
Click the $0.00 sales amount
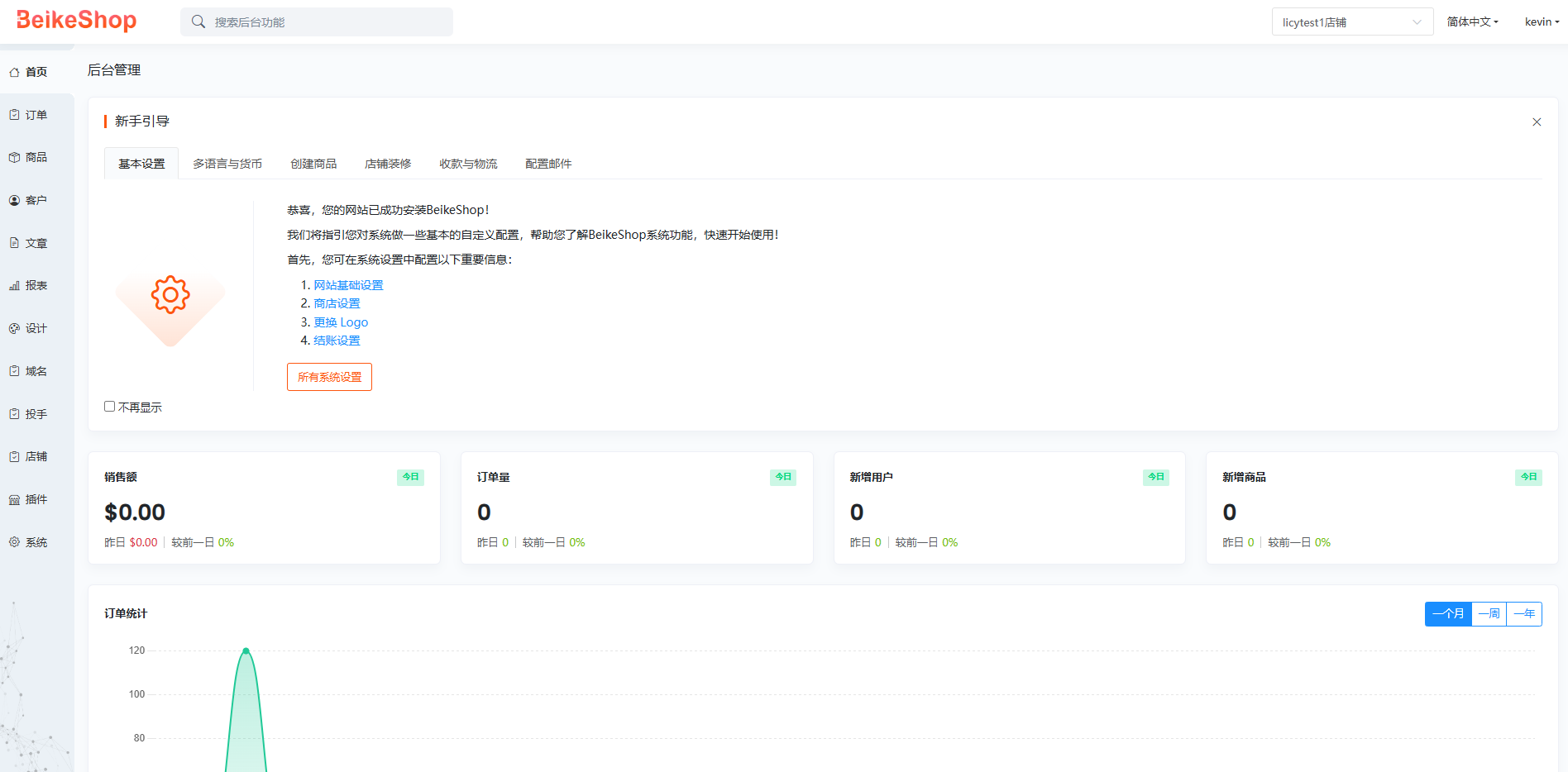pos(135,512)
